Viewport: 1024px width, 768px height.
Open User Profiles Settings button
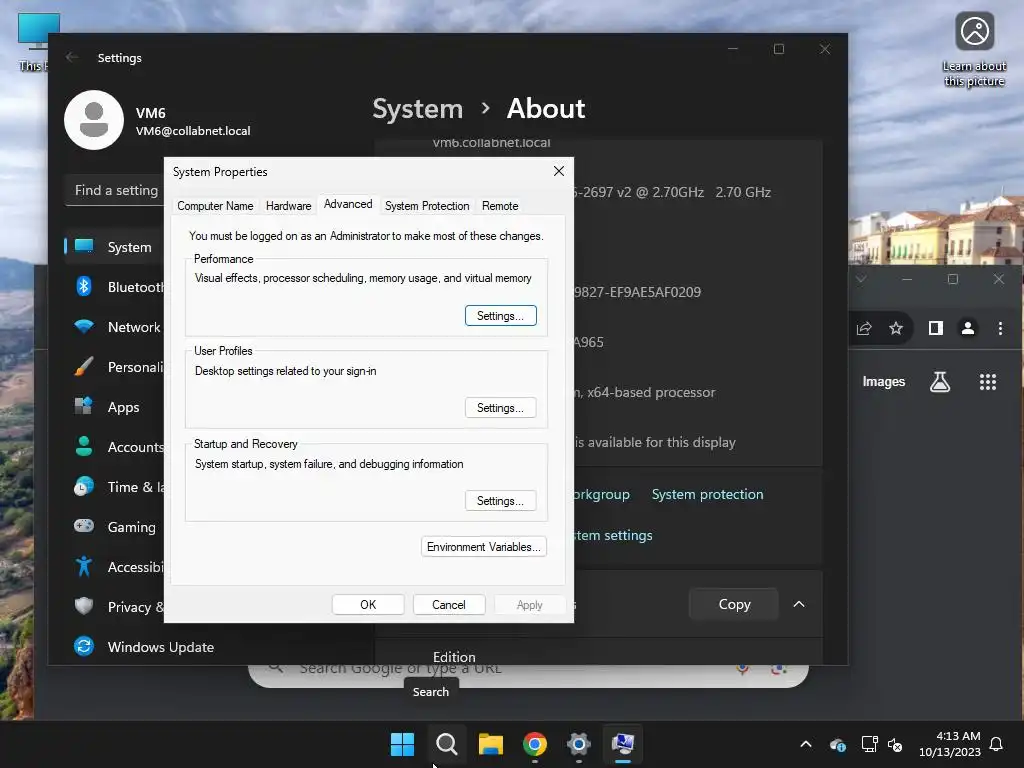pyautogui.click(x=501, y=408)
